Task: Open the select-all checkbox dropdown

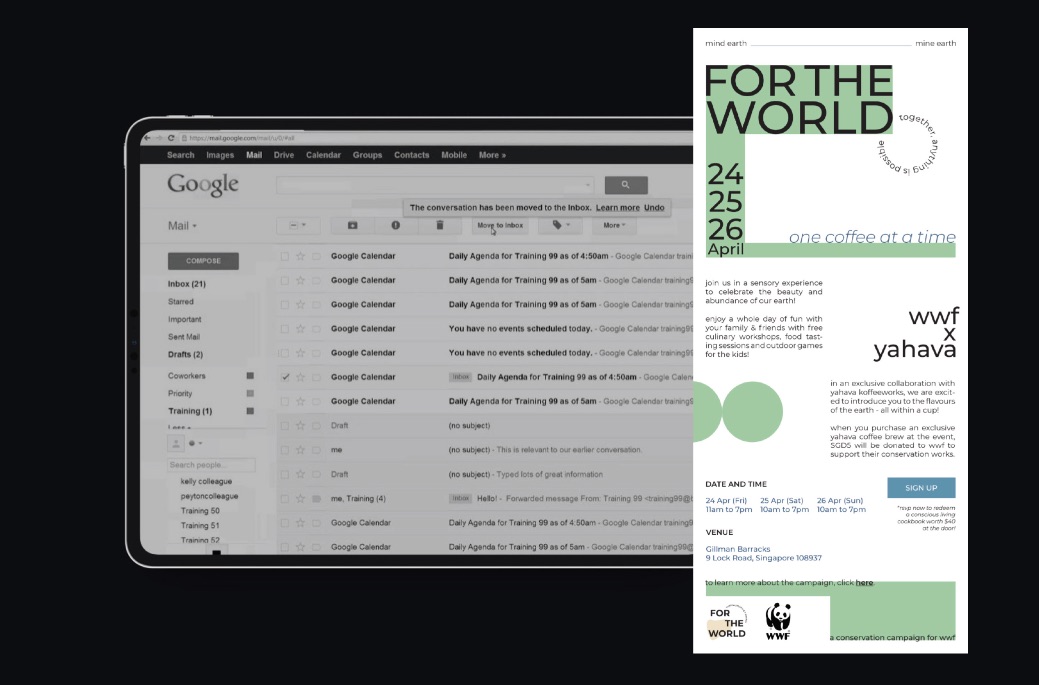Action: [x=298, y=225]
